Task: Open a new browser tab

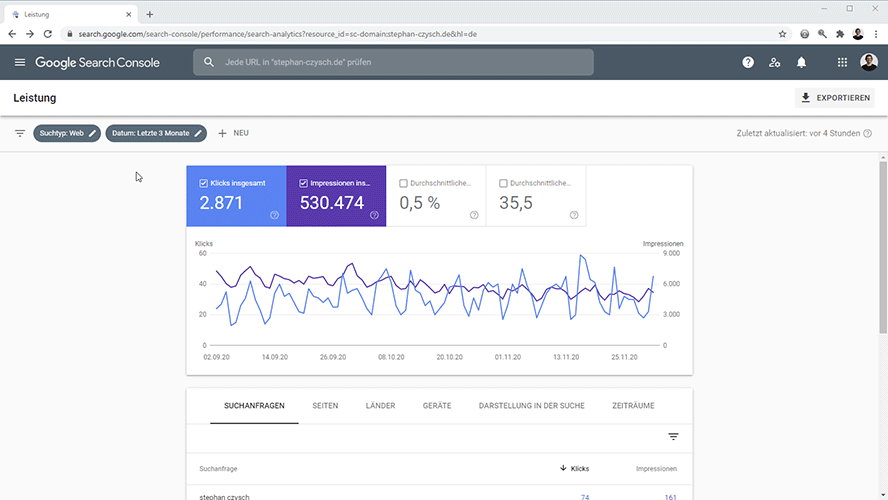Action: (x=150, y=14)
